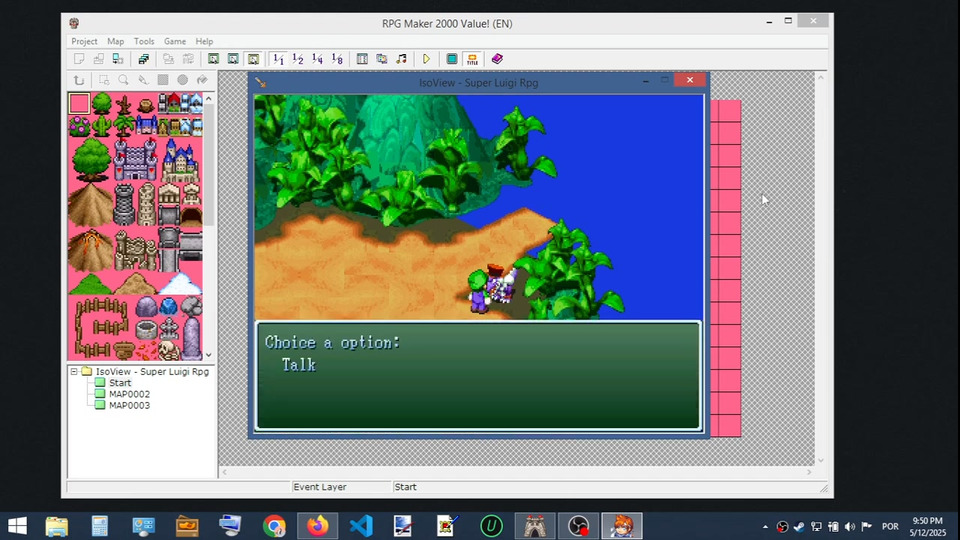
Task: Open Visual Studio Code from taskbar
Action: [361, 526]
